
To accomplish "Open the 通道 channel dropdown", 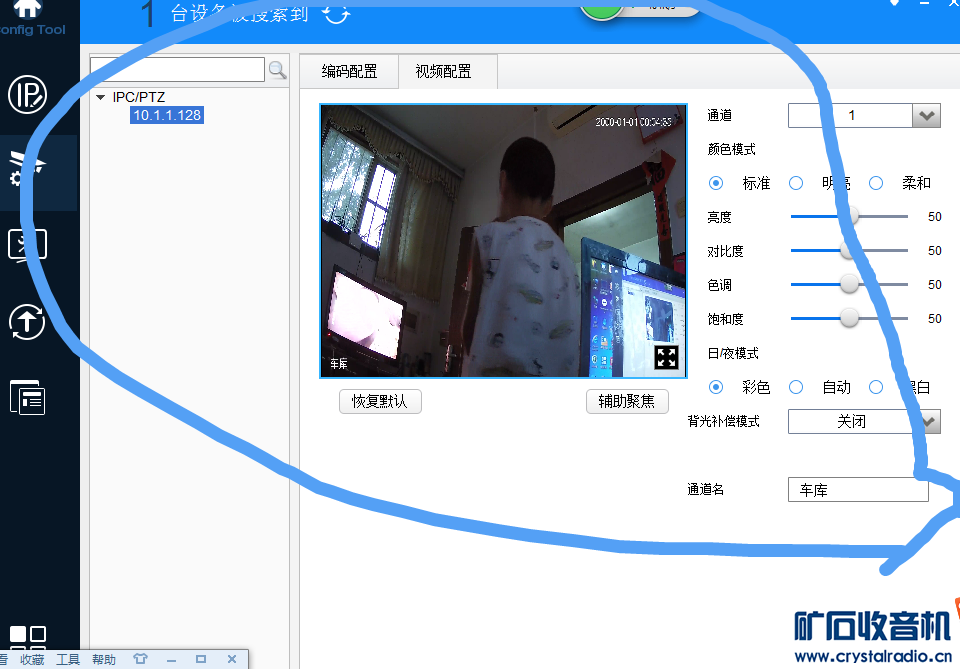I will (926, 115).
